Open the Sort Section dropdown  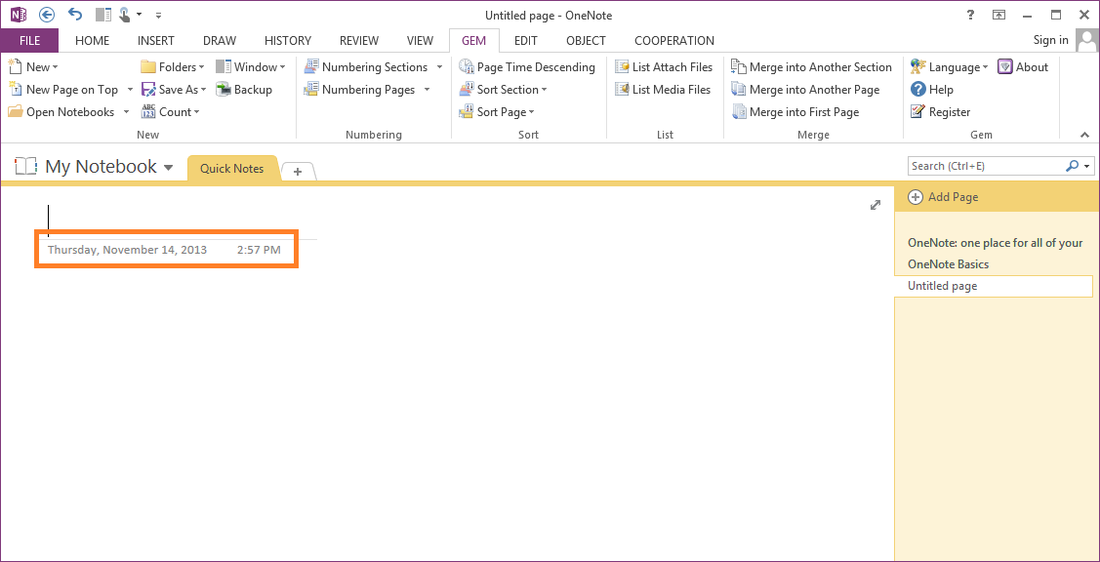pyautogui.click(x=502, y=90)
